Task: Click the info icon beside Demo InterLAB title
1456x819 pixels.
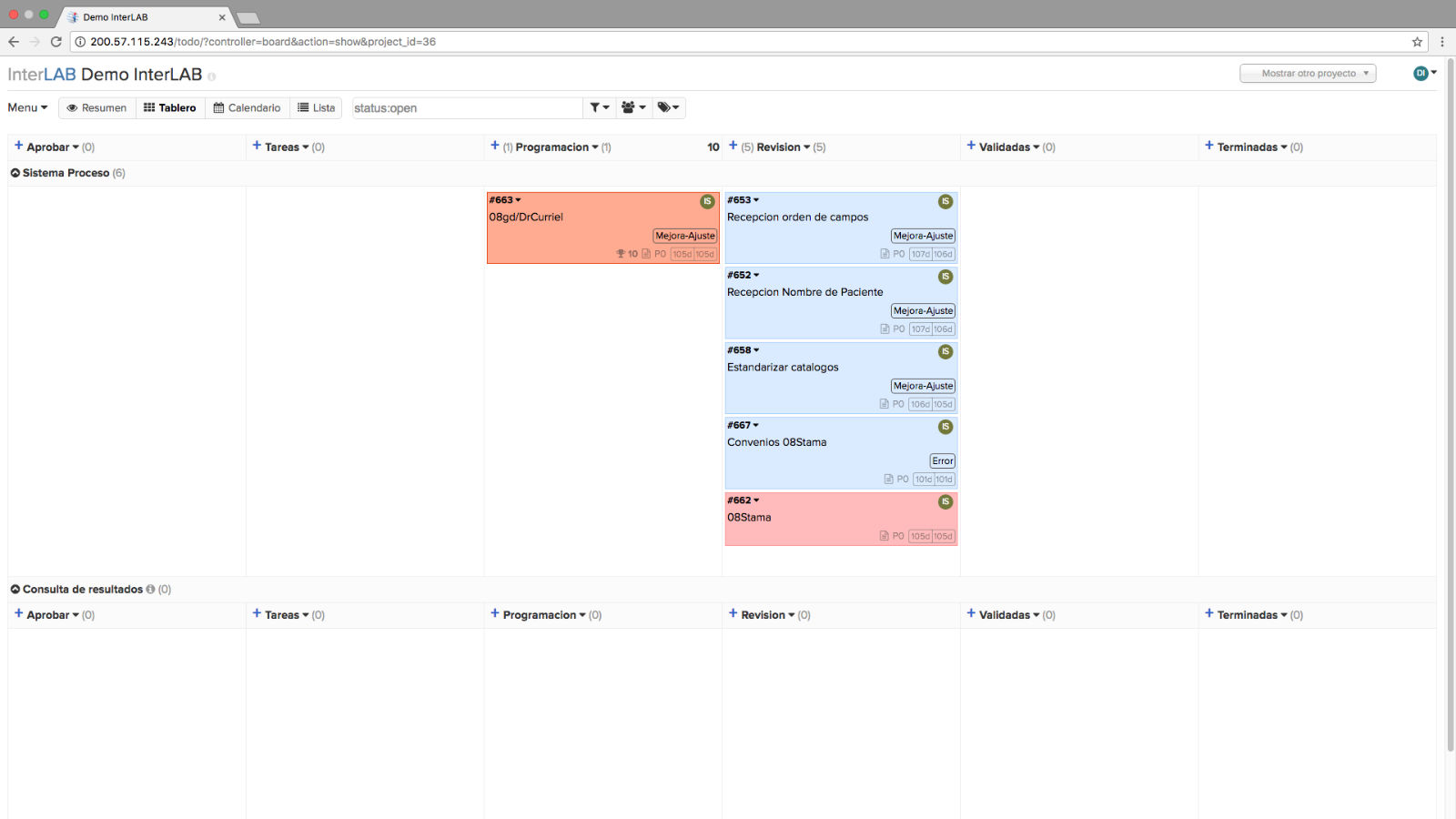Action: click(211, 76)
